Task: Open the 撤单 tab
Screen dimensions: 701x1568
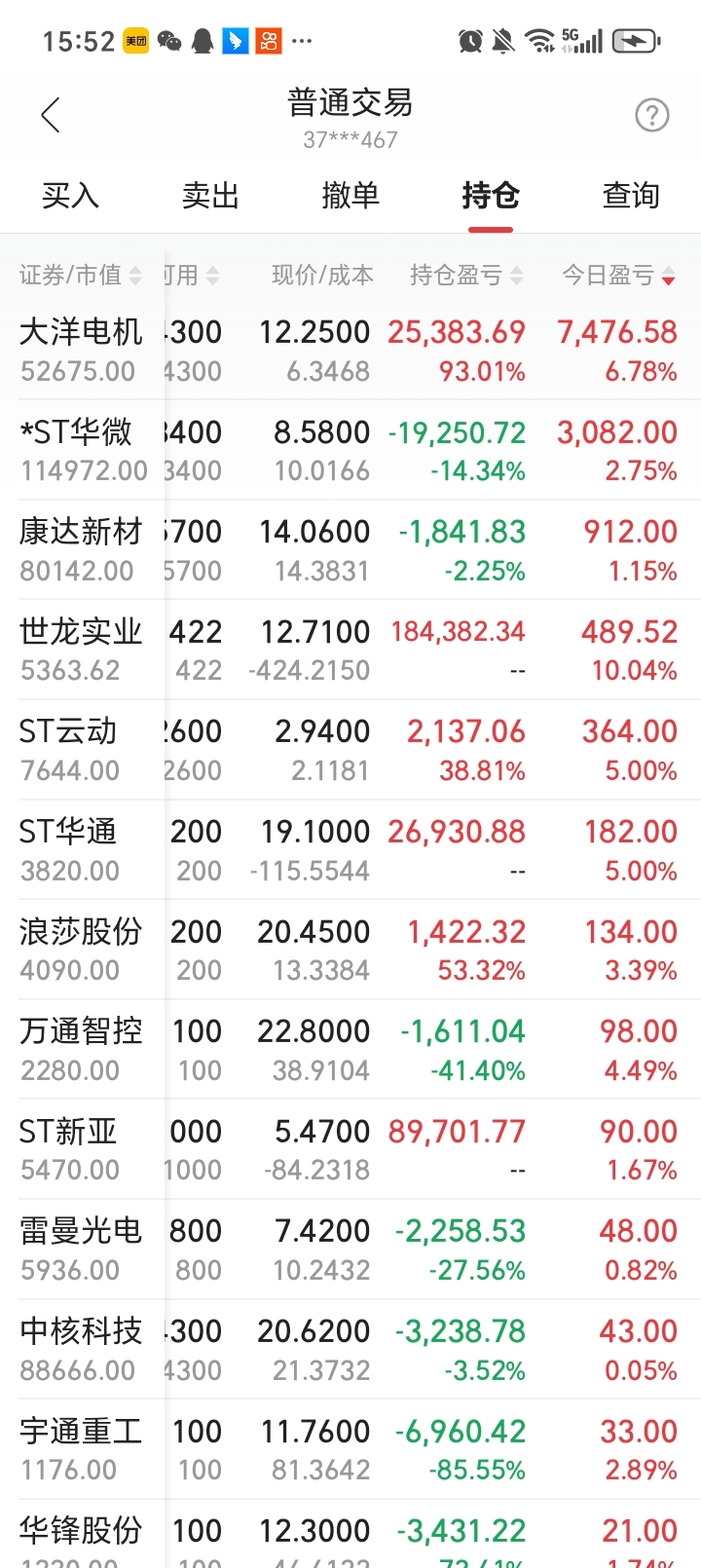Action: click(x=350, y=196)
